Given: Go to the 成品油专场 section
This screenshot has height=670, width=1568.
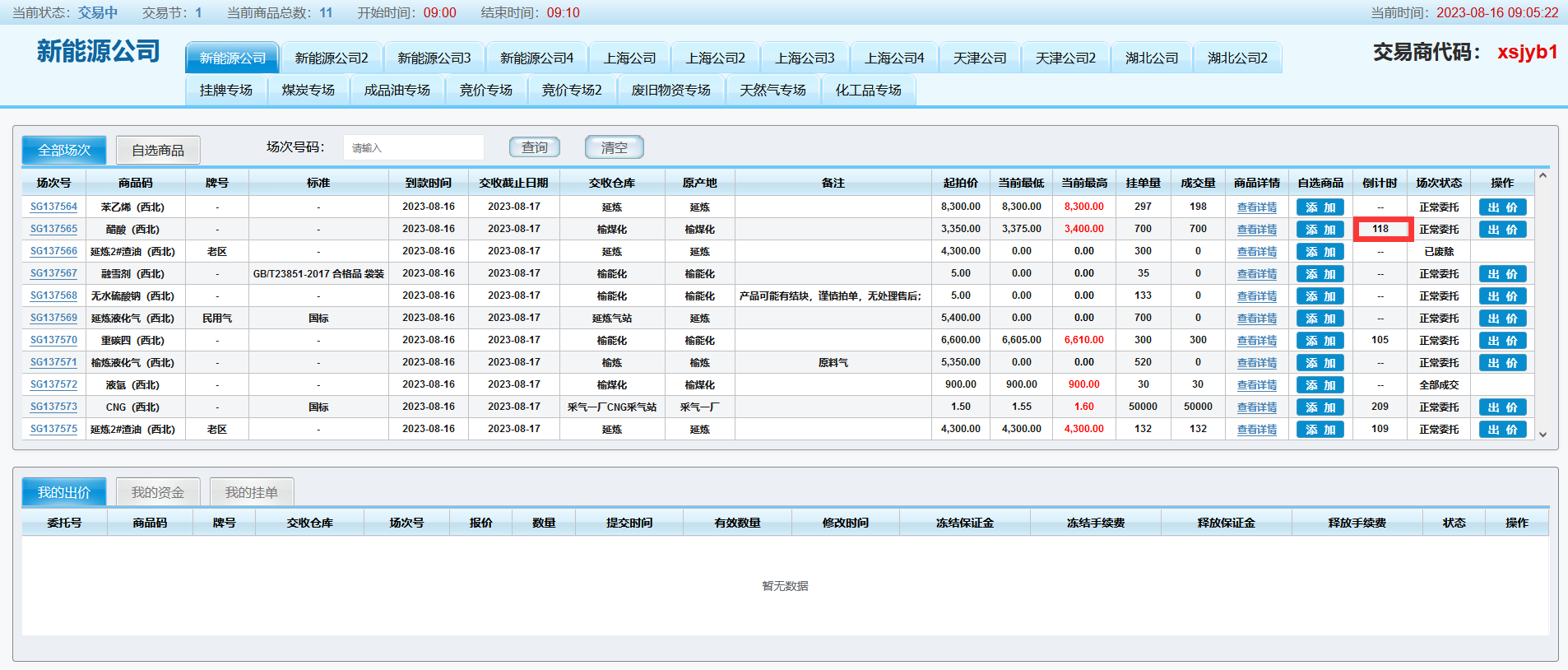Looking at the screenshot, I should [397, 90].
